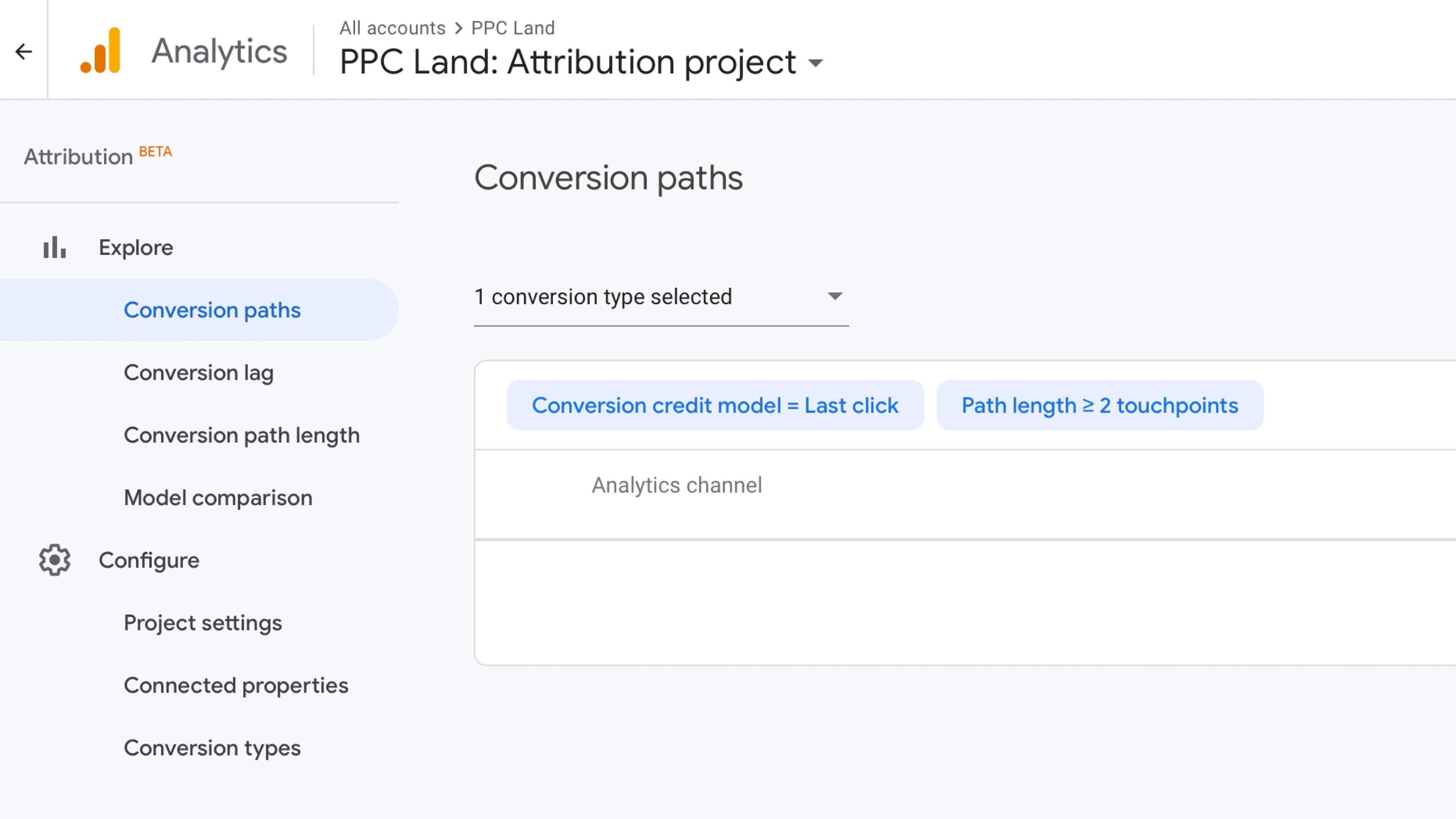Click the Path length touchpoints filter chip

(1099, 405)
